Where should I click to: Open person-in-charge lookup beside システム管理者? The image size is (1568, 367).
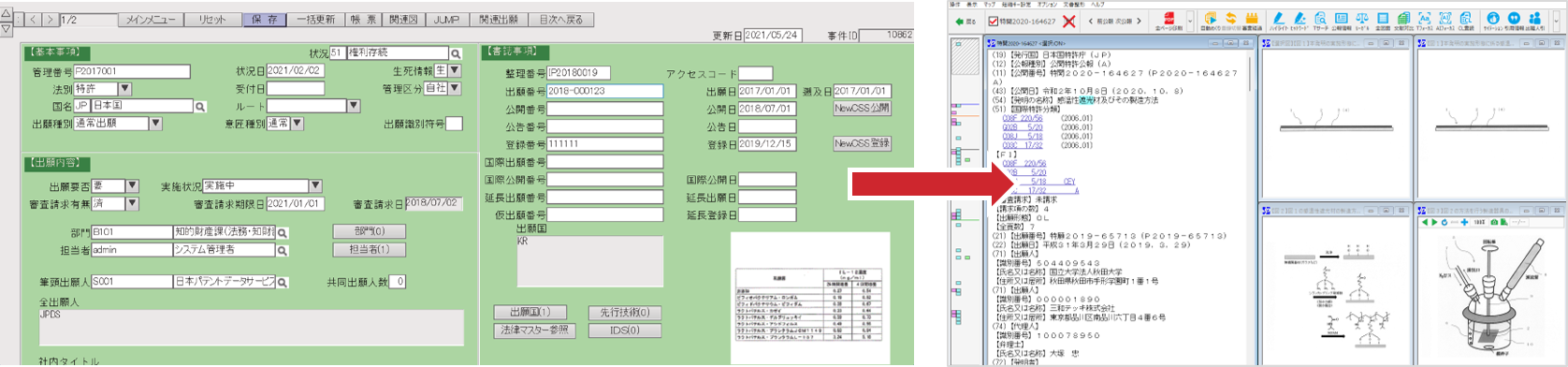click(x=283, y=250)
